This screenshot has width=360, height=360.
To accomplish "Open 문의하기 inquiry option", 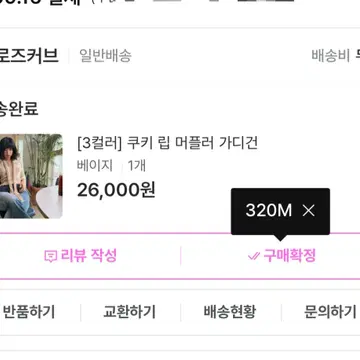I will [330, 312].
